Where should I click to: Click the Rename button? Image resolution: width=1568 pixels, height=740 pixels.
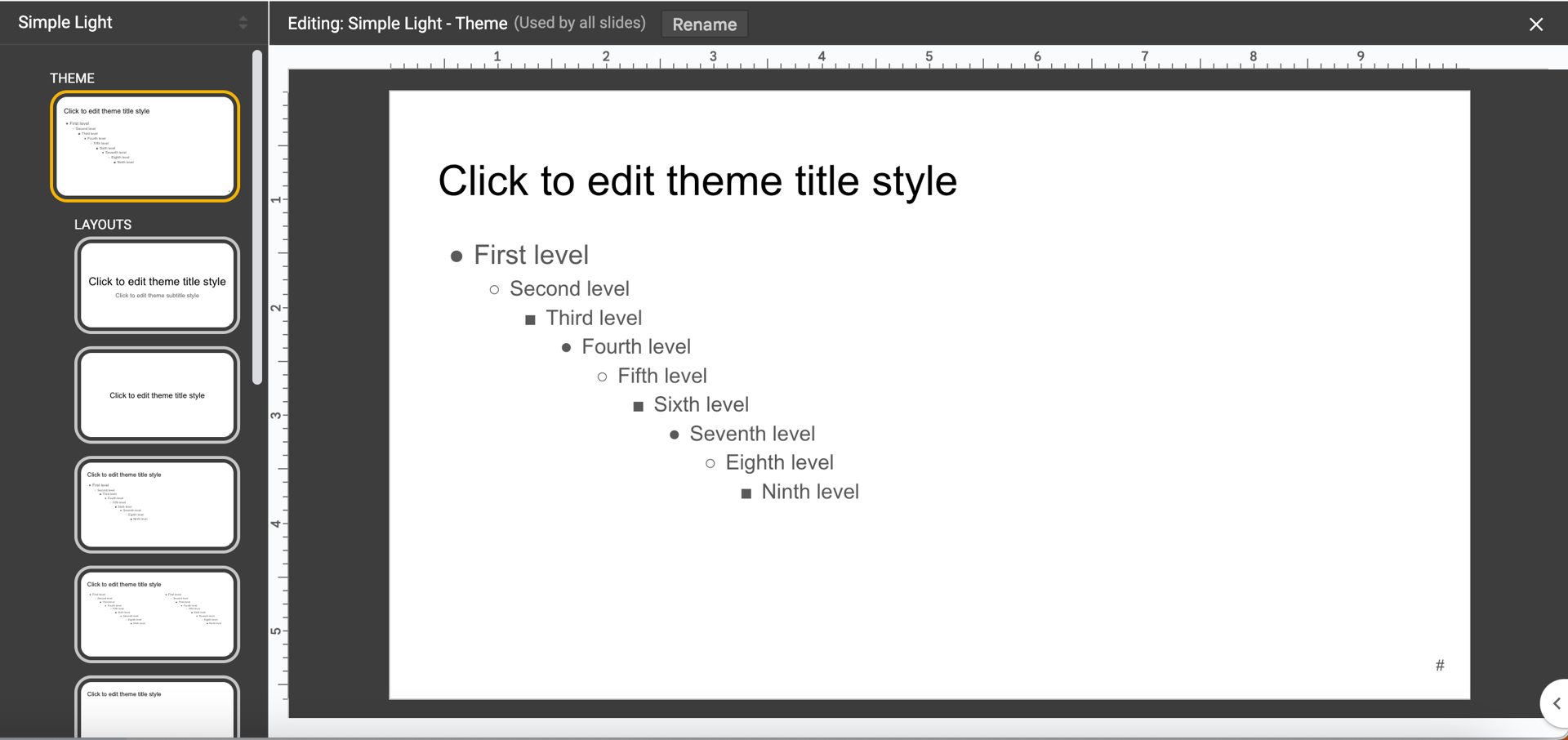(x=704, y=24)
